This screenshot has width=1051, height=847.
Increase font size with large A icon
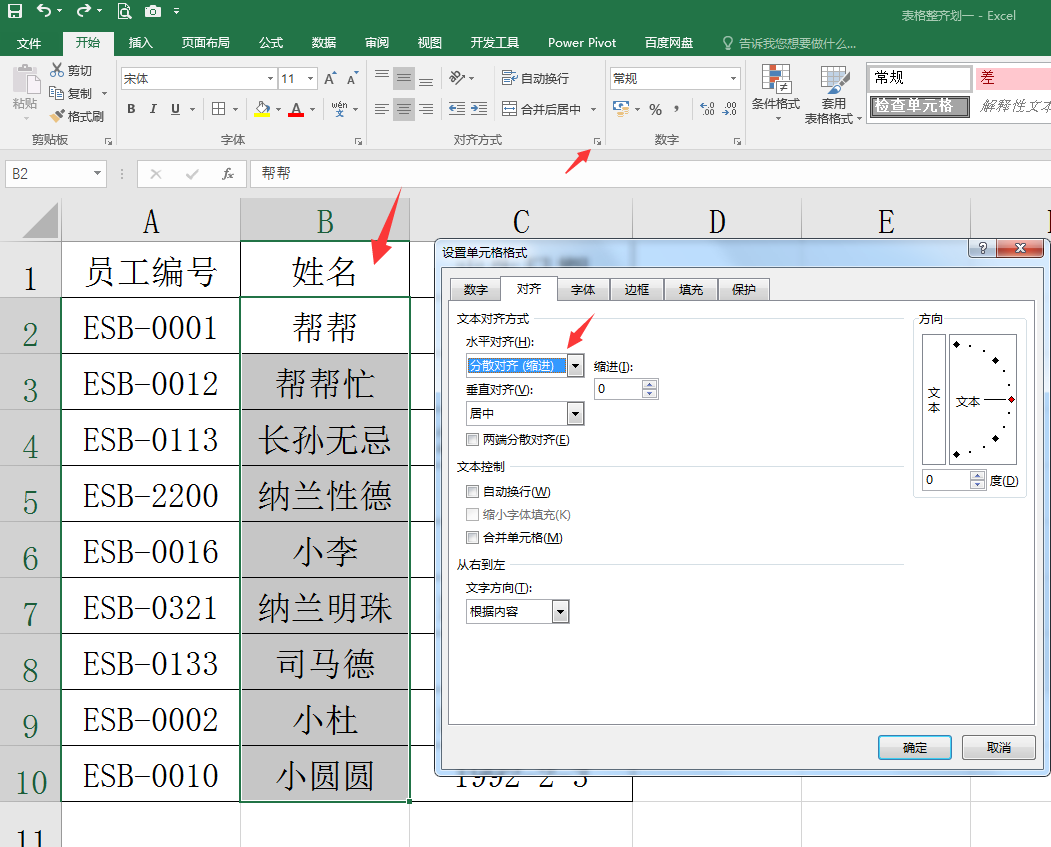tap(330, 78)
